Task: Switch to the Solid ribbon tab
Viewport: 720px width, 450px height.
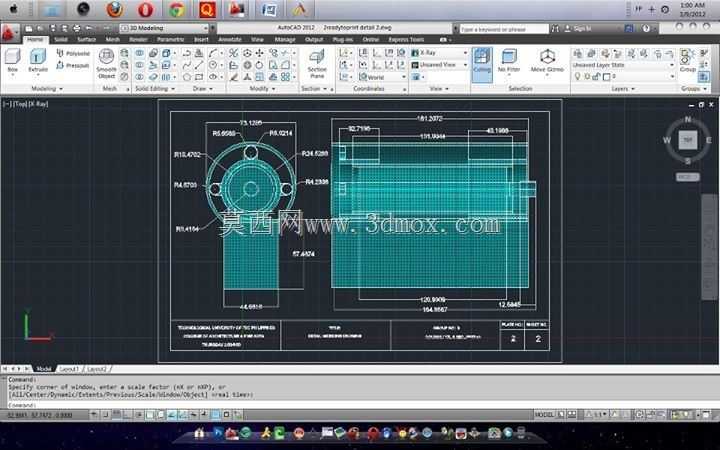Action: click(61, 39)
